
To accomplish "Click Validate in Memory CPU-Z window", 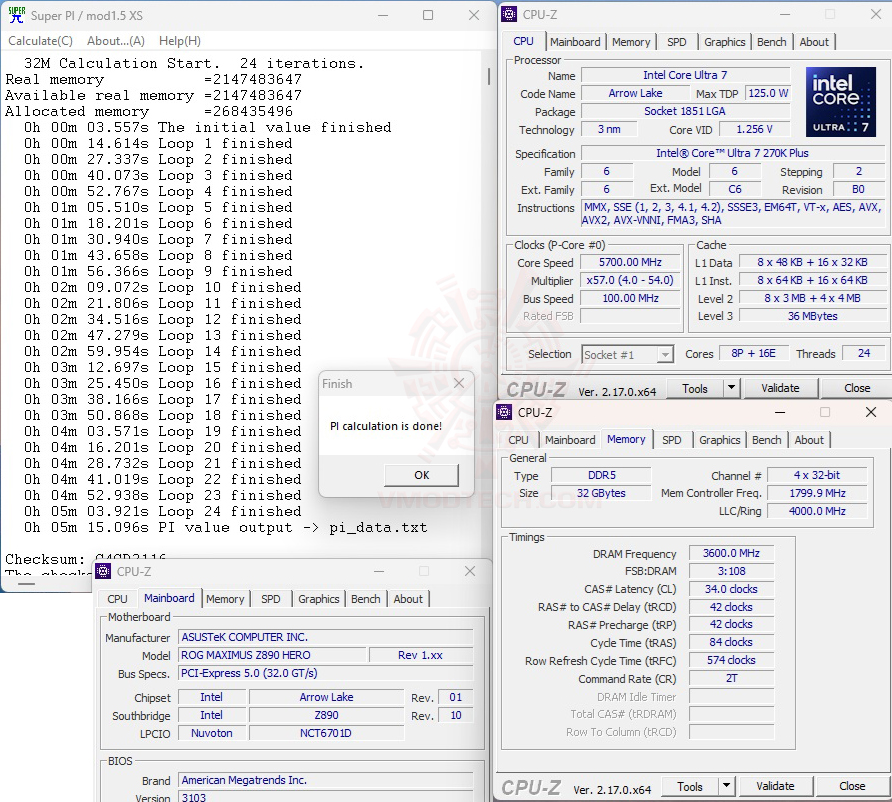I will click(775, 787).
